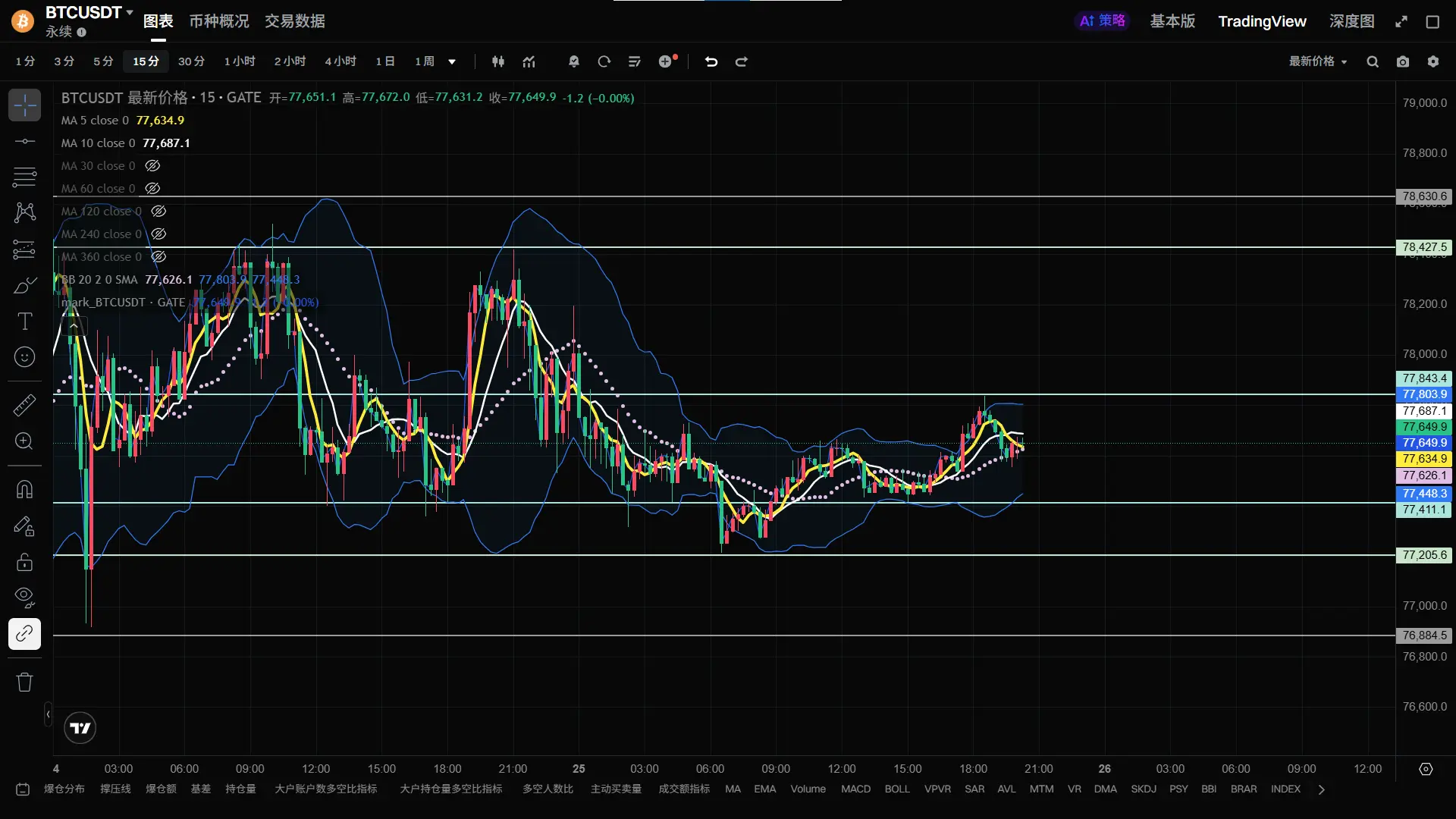
Task: Open the 最新价格 price type dropdown
Action: click(x=1318, y=61)
